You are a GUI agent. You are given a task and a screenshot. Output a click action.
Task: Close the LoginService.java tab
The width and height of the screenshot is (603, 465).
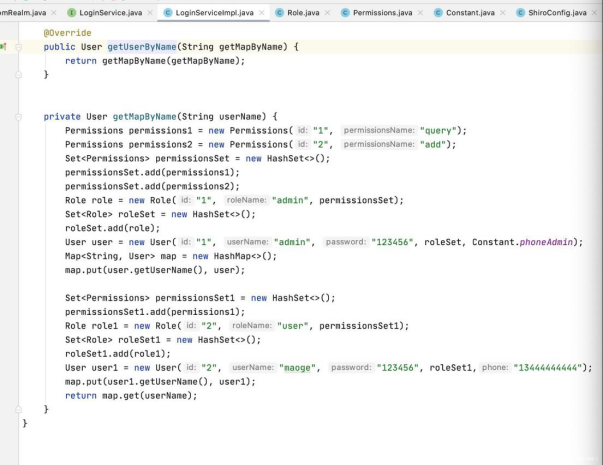(x=150, y=13)
